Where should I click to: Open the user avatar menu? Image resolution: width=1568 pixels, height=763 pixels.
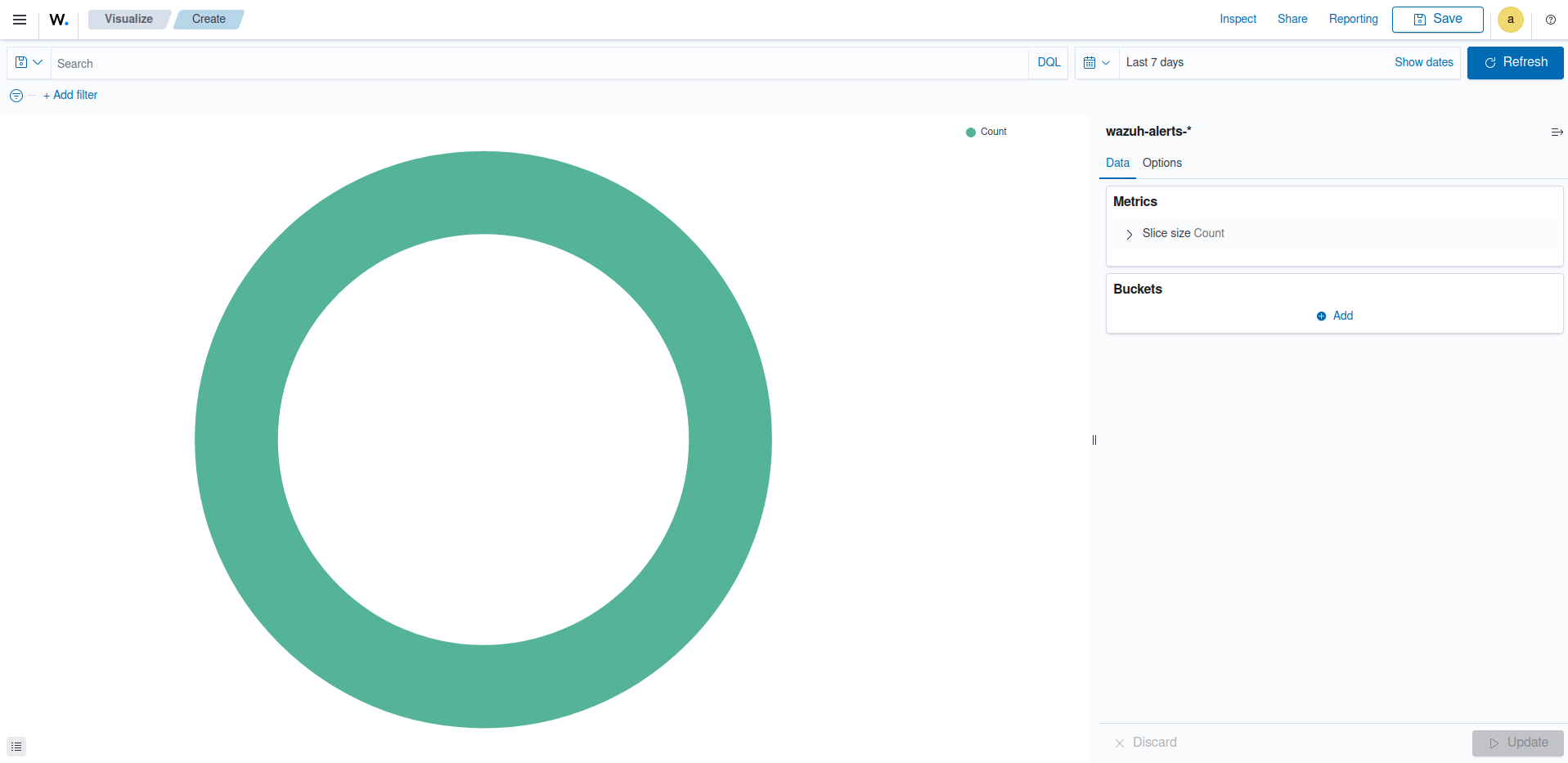tap(1511, 20)
